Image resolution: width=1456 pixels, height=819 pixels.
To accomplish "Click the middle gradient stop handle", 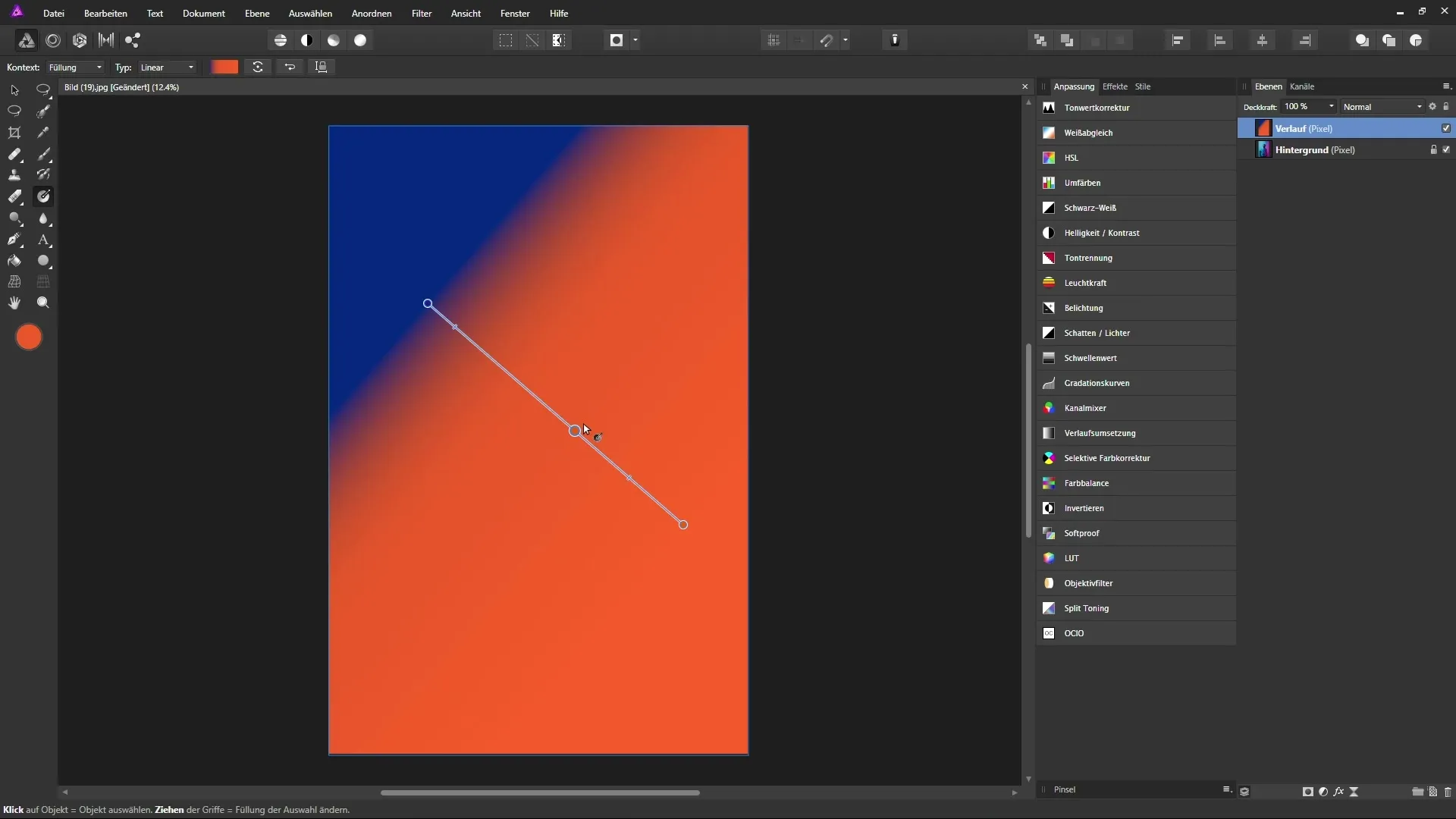I will (x=575, y=431).
